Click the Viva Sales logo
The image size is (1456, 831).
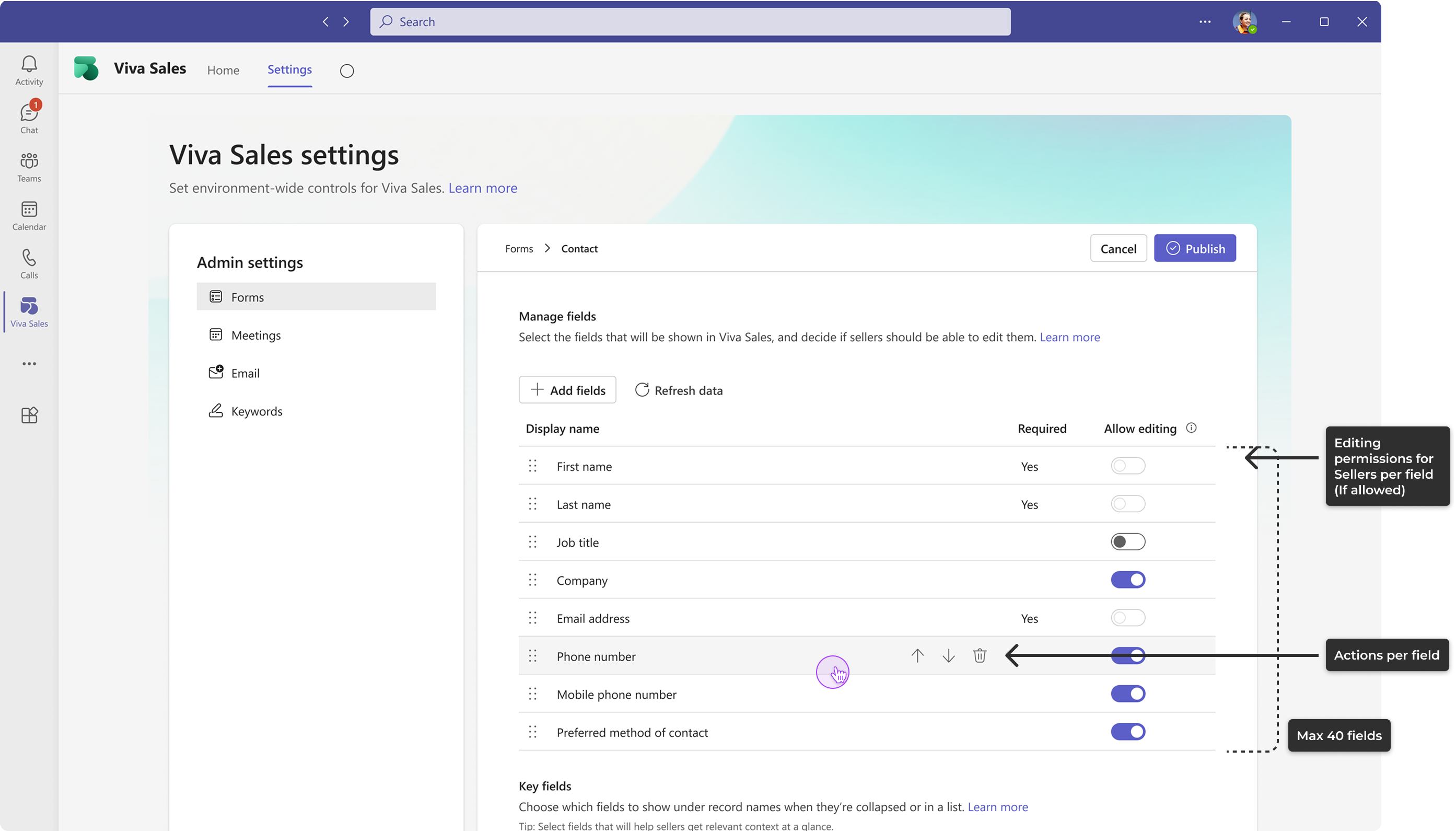pos(86,68)
